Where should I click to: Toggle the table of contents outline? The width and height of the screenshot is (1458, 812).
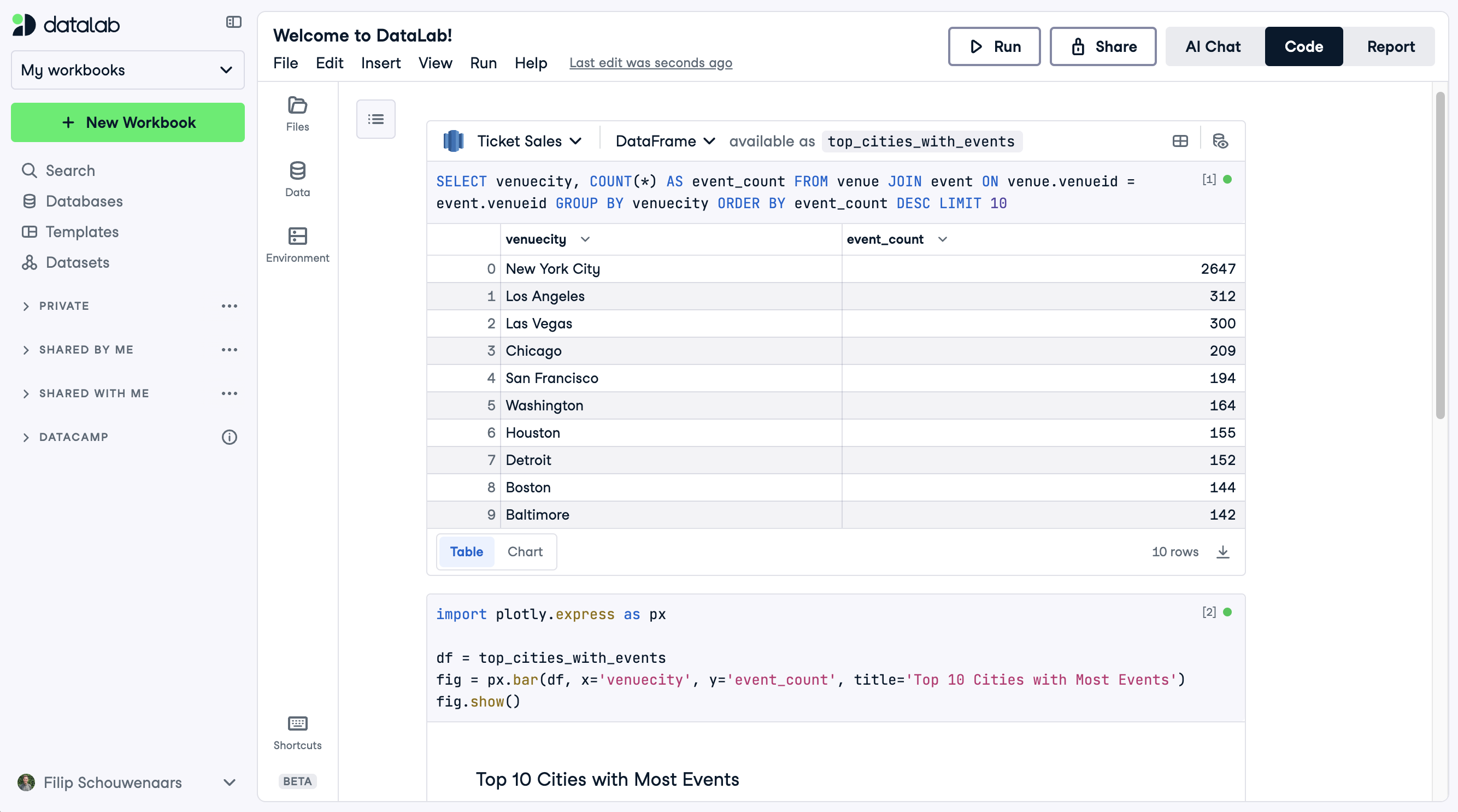[x=375, y=119]
